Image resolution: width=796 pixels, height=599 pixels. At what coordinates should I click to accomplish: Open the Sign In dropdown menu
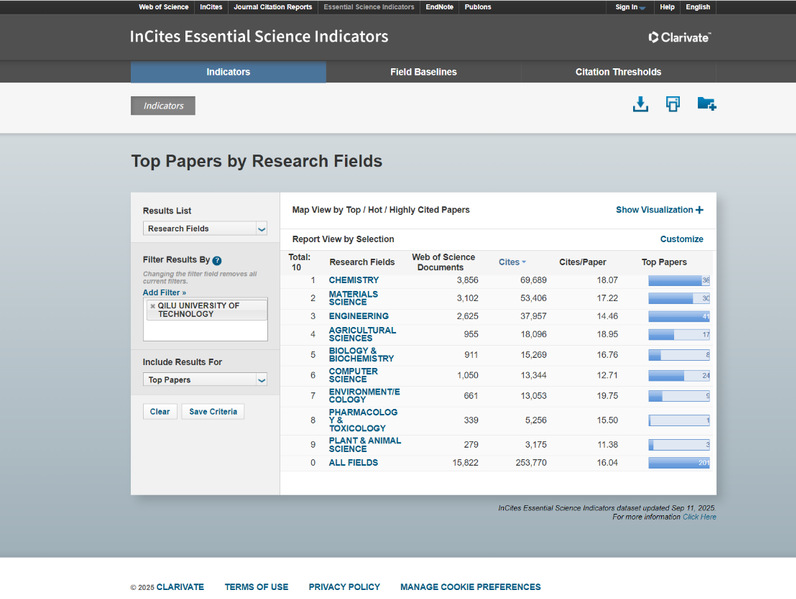click(x=631, y=7)
